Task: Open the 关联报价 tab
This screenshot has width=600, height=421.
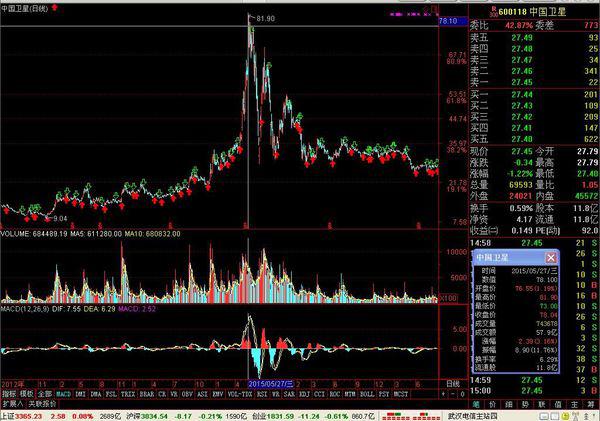Action: (x=42, y=403)
